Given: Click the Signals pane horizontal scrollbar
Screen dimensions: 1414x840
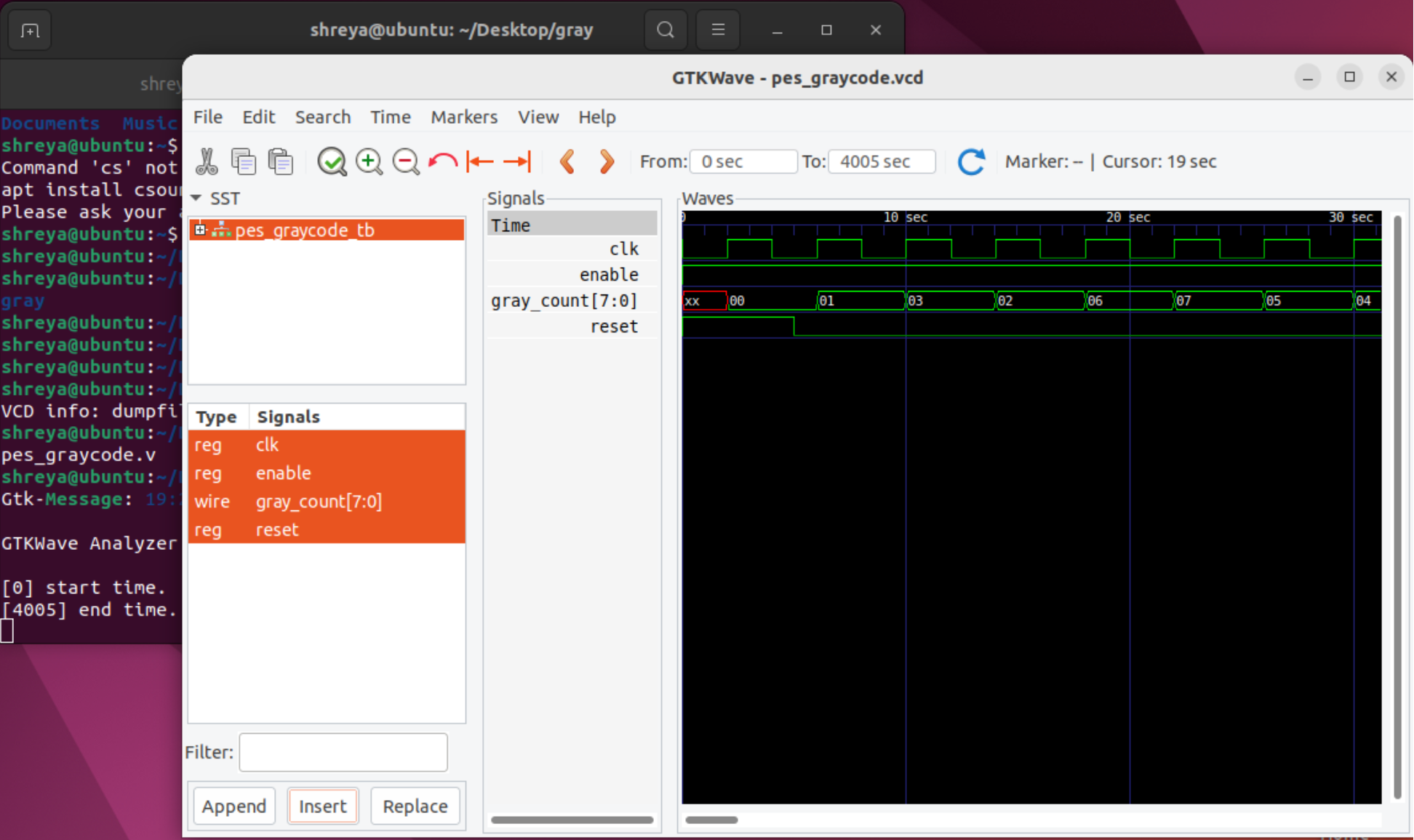Looking at the screenshot, I should [572, 820].
